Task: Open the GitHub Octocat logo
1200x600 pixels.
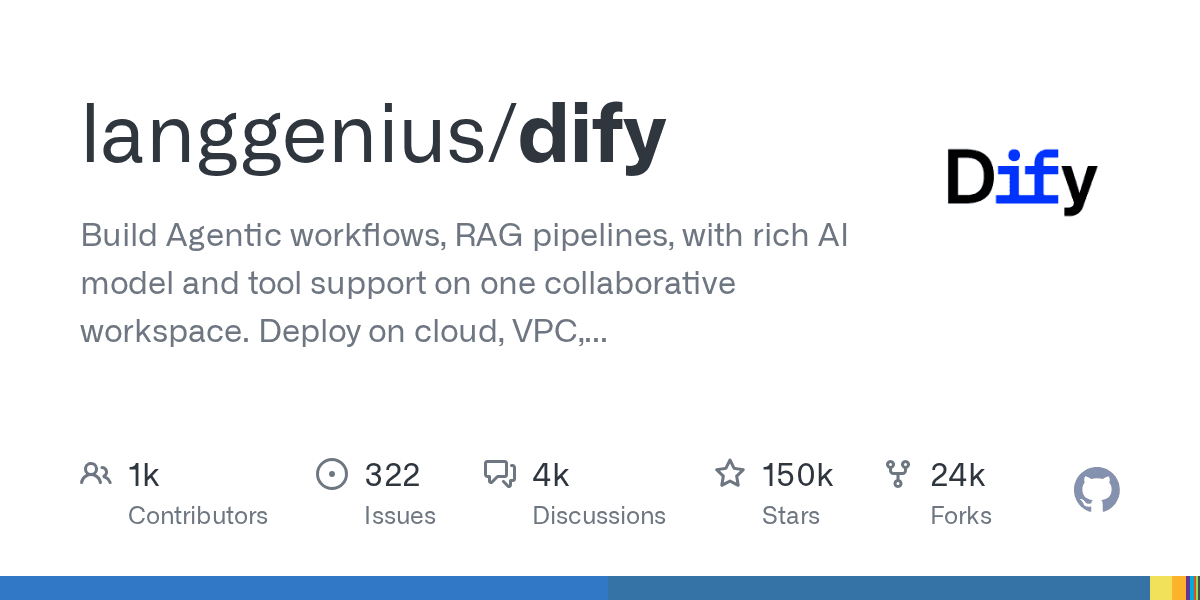Action: 1096,490
